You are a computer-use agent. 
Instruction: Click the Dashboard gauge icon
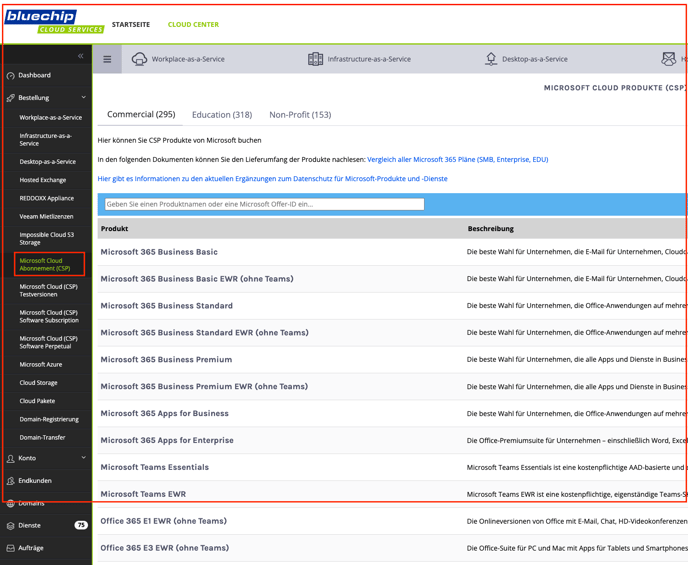click(11, 75)
